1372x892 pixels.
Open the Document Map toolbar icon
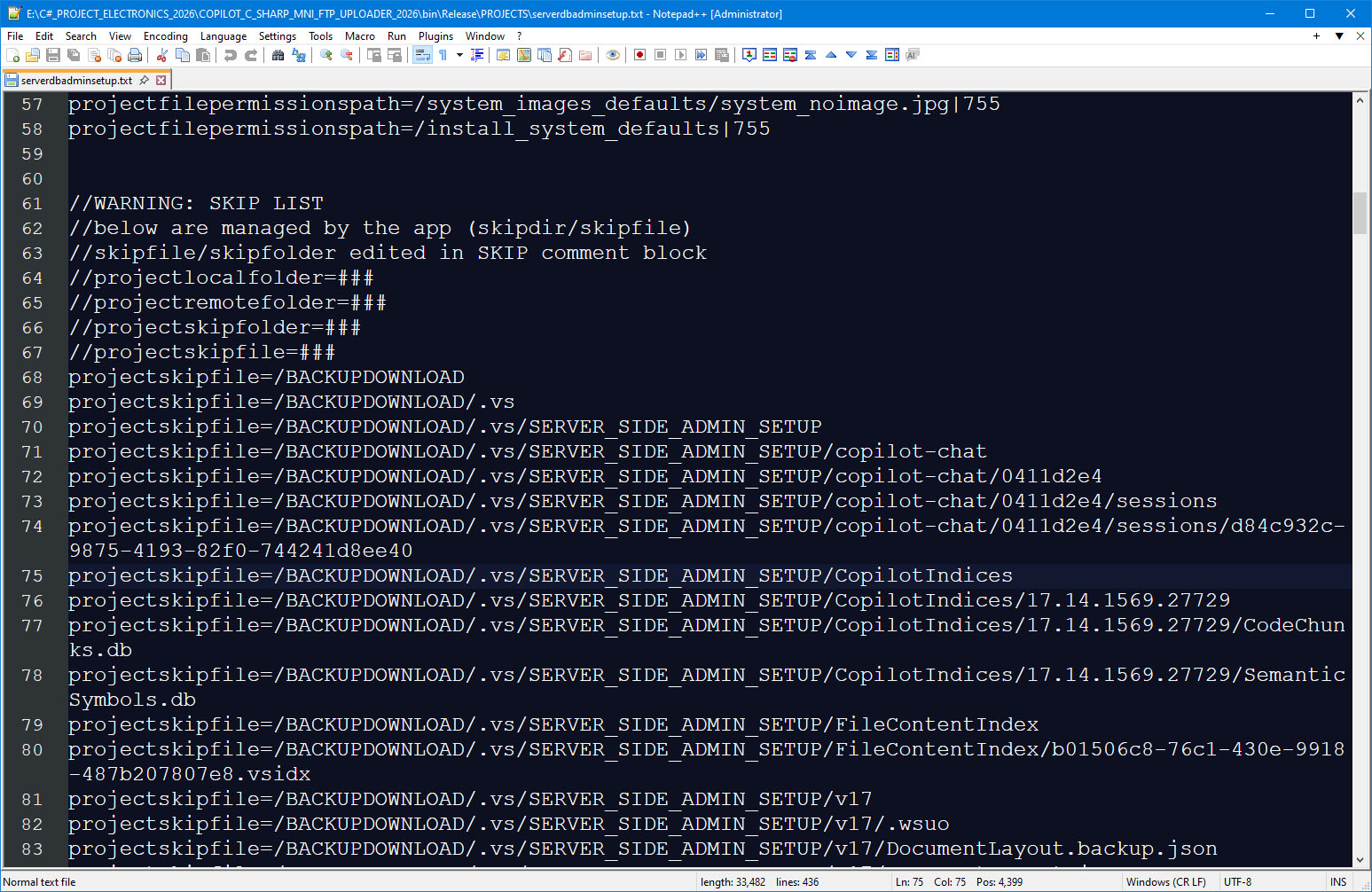click(x=524, y=55)
